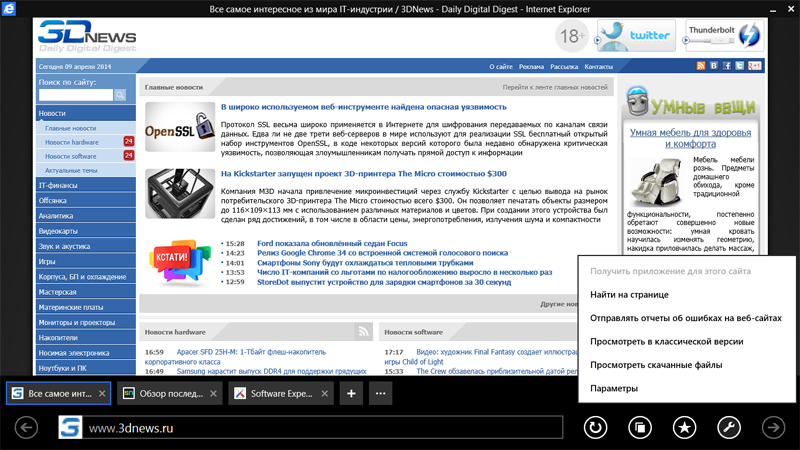Click the Google Plus icon in header
The image size is (800, 450).
[755, 66]
